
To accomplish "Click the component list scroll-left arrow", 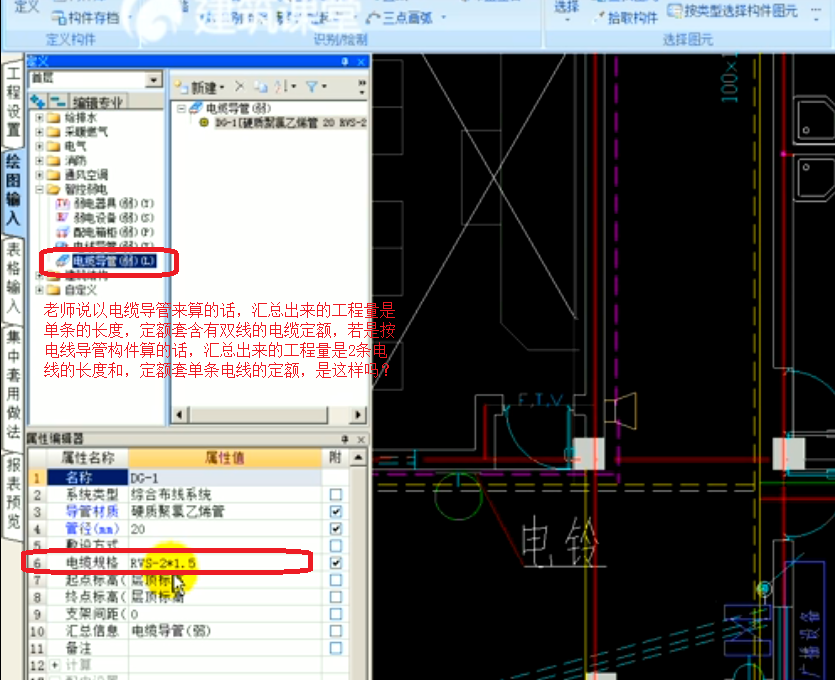I will 179,415.
